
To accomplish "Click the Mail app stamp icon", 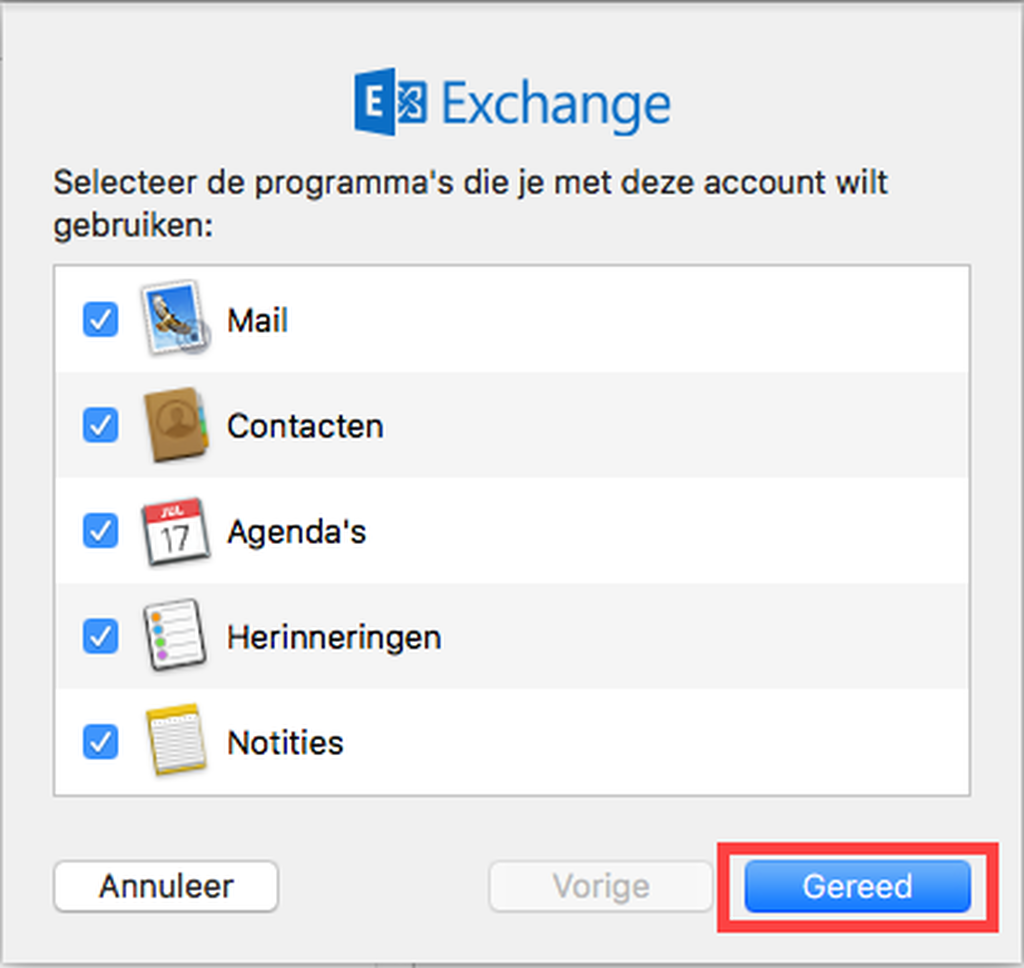I will pyautogui.click(x=176, y=320).
